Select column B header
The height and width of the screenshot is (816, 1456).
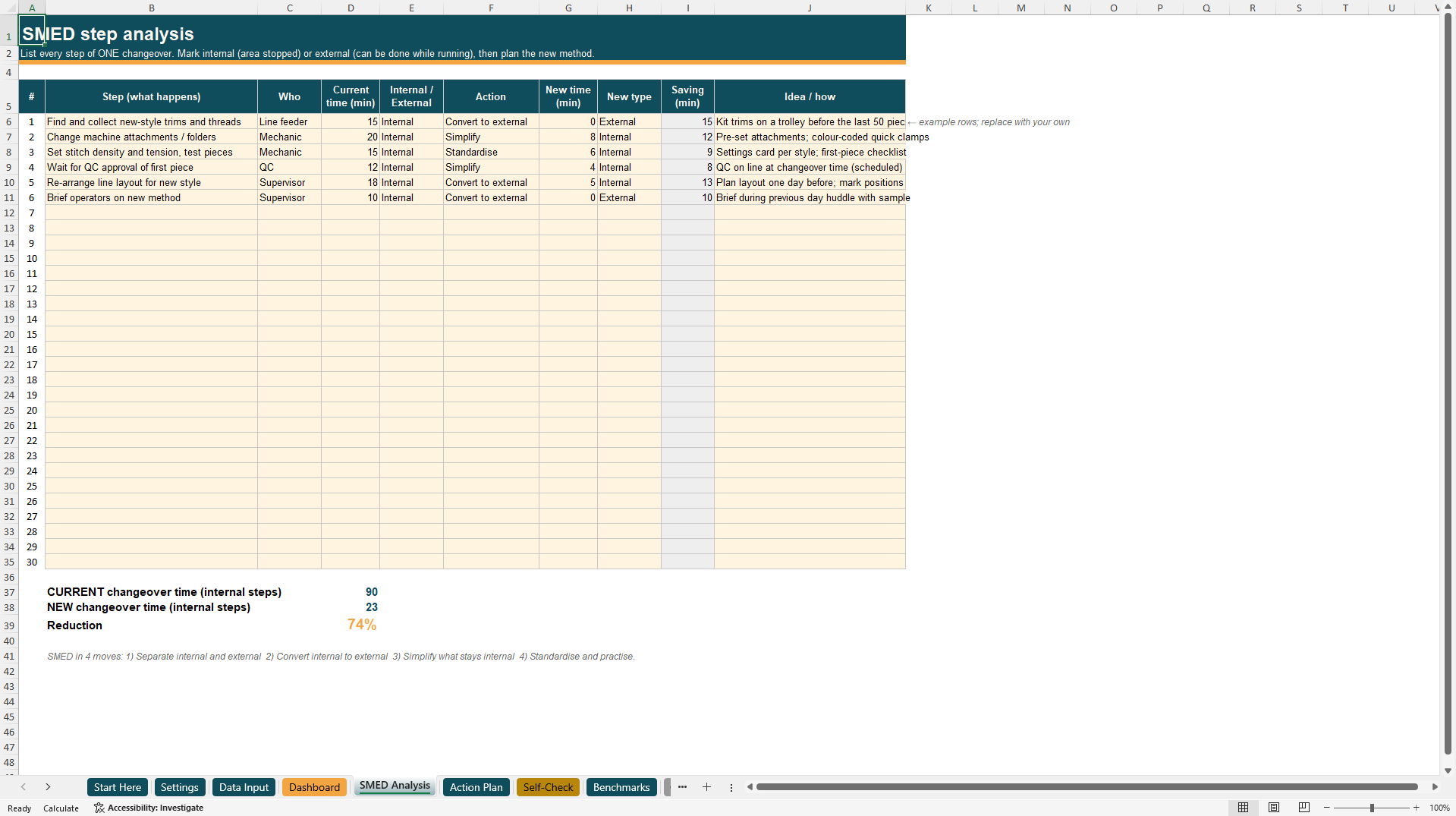[151, 8]
